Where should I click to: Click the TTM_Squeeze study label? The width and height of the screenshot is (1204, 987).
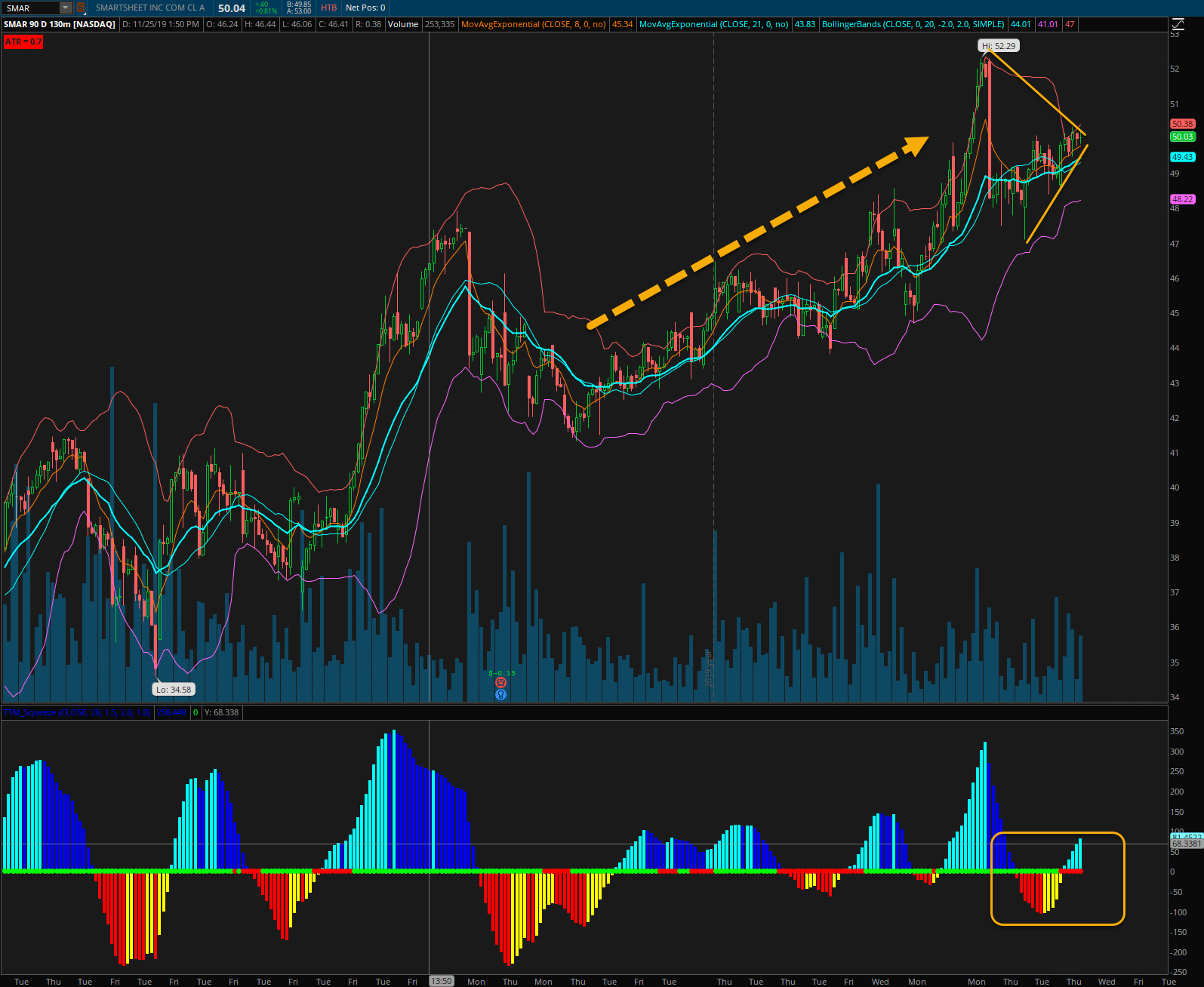78,712
